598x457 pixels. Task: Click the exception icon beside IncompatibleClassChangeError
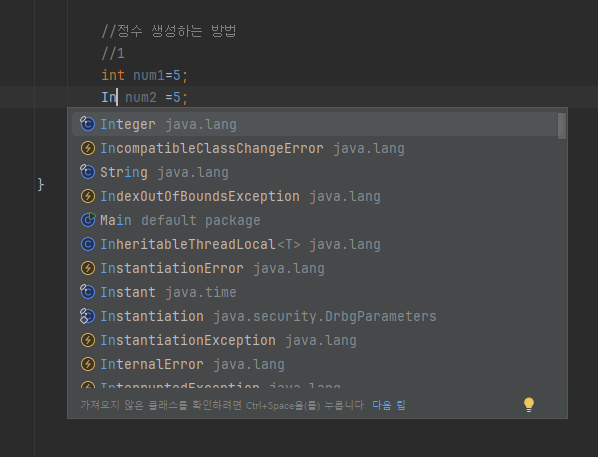tap(88, 148)
